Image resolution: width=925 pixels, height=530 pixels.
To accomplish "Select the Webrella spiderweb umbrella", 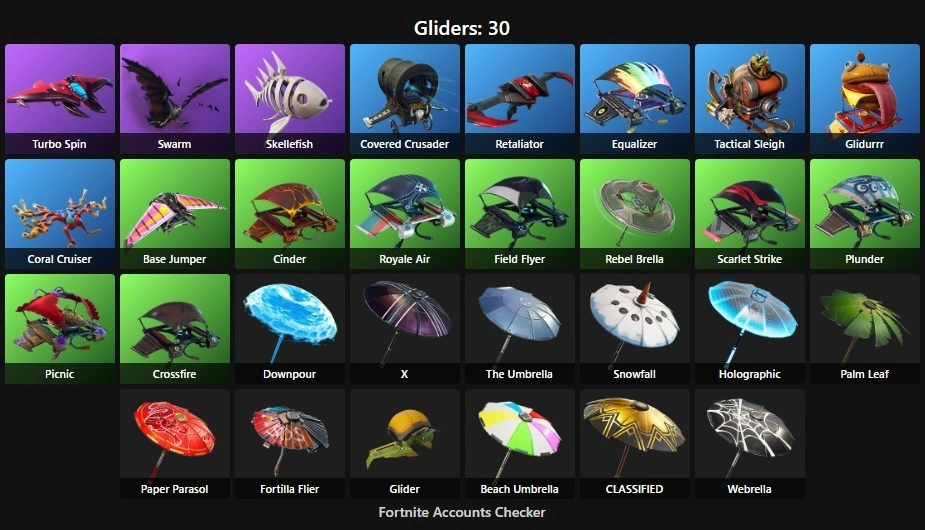I will [750, 444].
